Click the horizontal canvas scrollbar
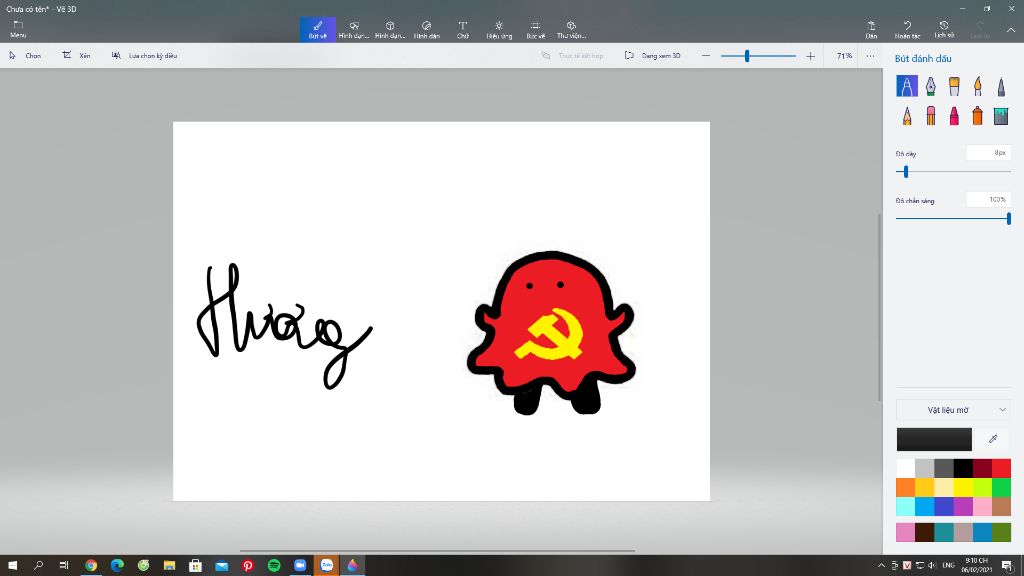Screen dimensions: 1024x576 pyautogui.click(x=438, y=551)
